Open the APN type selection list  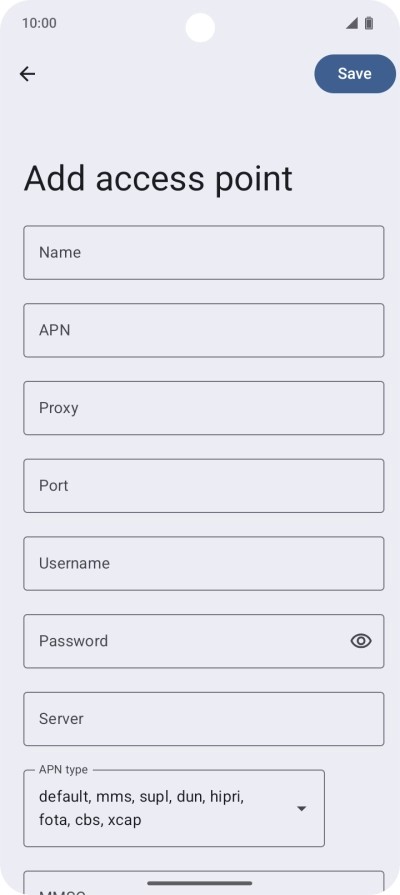[174, 808]
